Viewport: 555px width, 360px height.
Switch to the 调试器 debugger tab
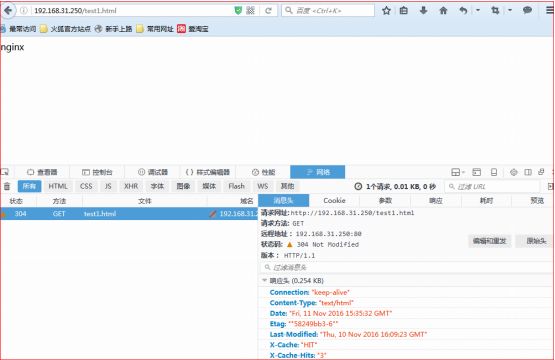[153, 172]
